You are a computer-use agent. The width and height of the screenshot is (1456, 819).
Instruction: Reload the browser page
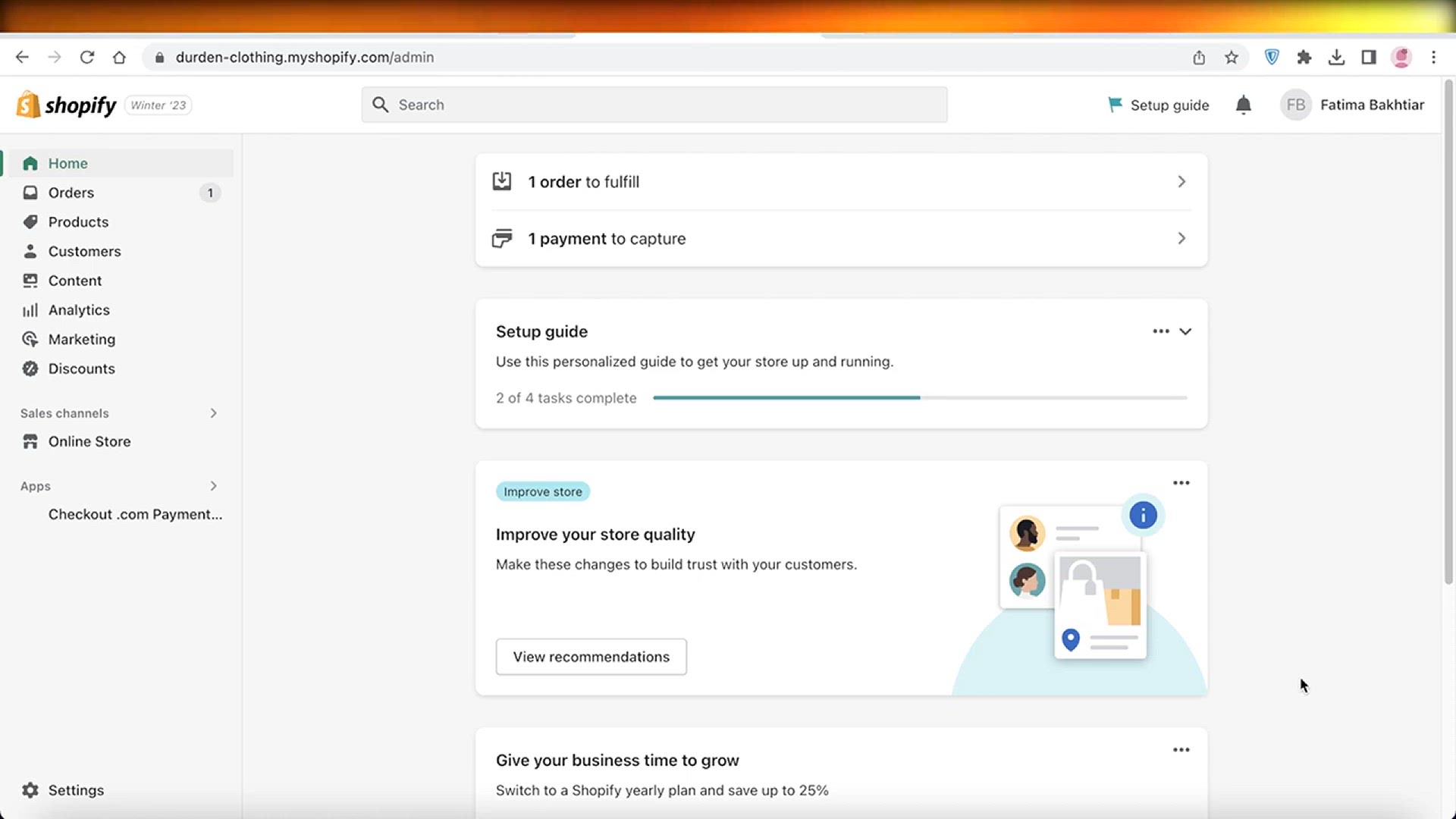click(87, 57)
